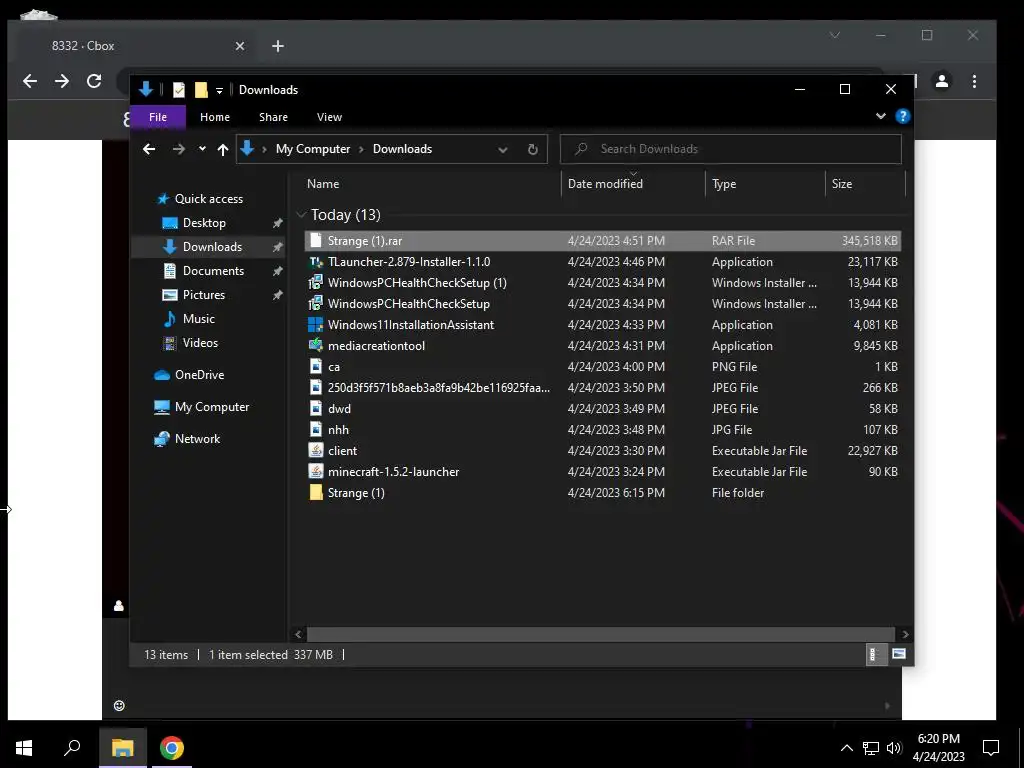Screen dimensions: 1024x768
Task: Click the Up one level arrow
Action: pyautogui.click(x=223, y=150)
